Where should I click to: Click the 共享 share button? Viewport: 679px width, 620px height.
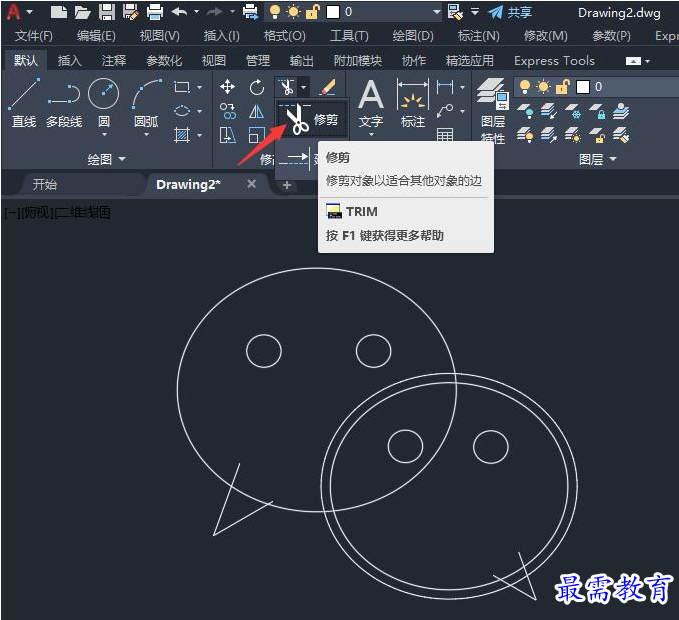coord(510,12)
